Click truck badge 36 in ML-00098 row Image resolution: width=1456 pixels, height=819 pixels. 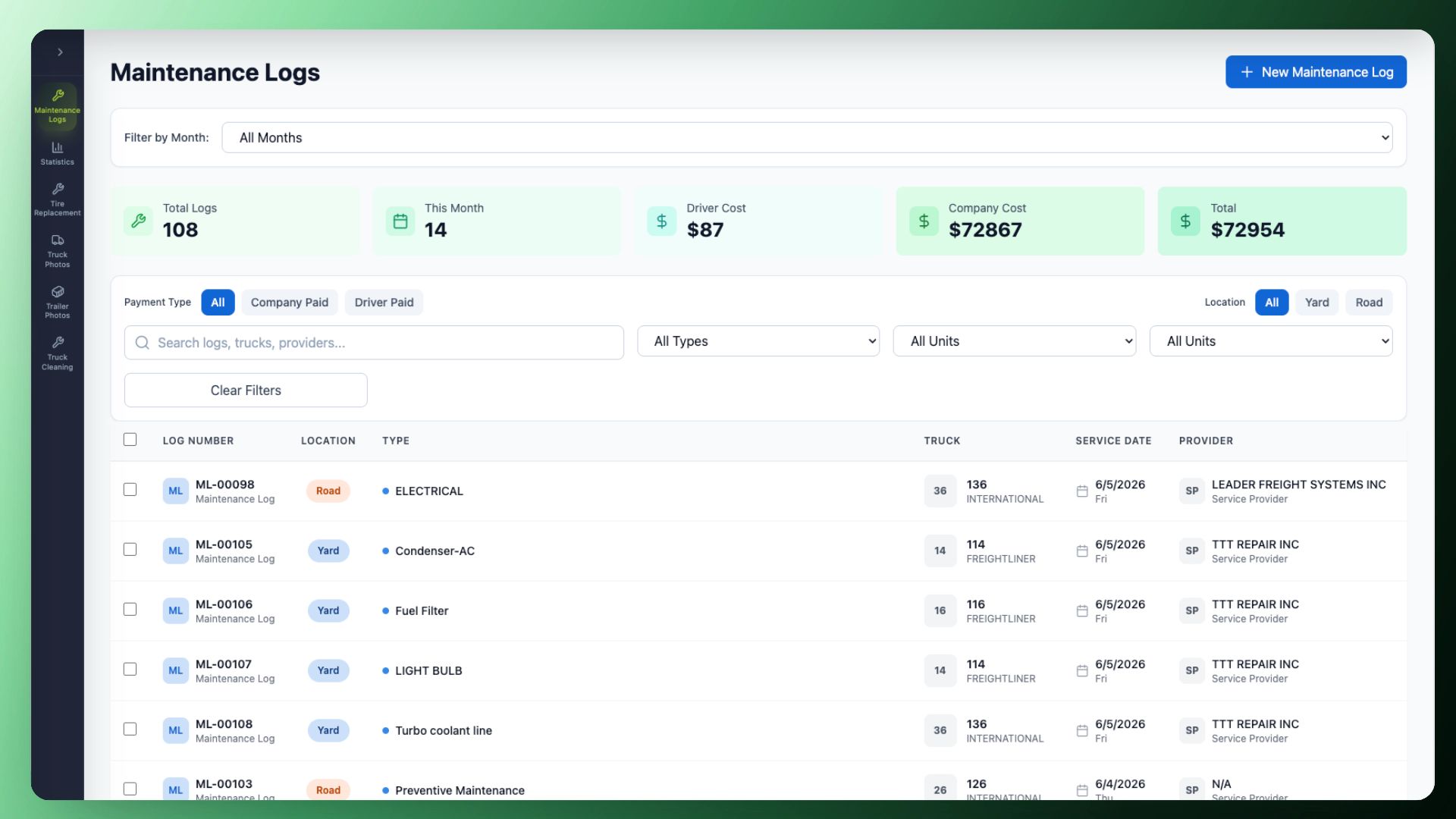point(940,491)
